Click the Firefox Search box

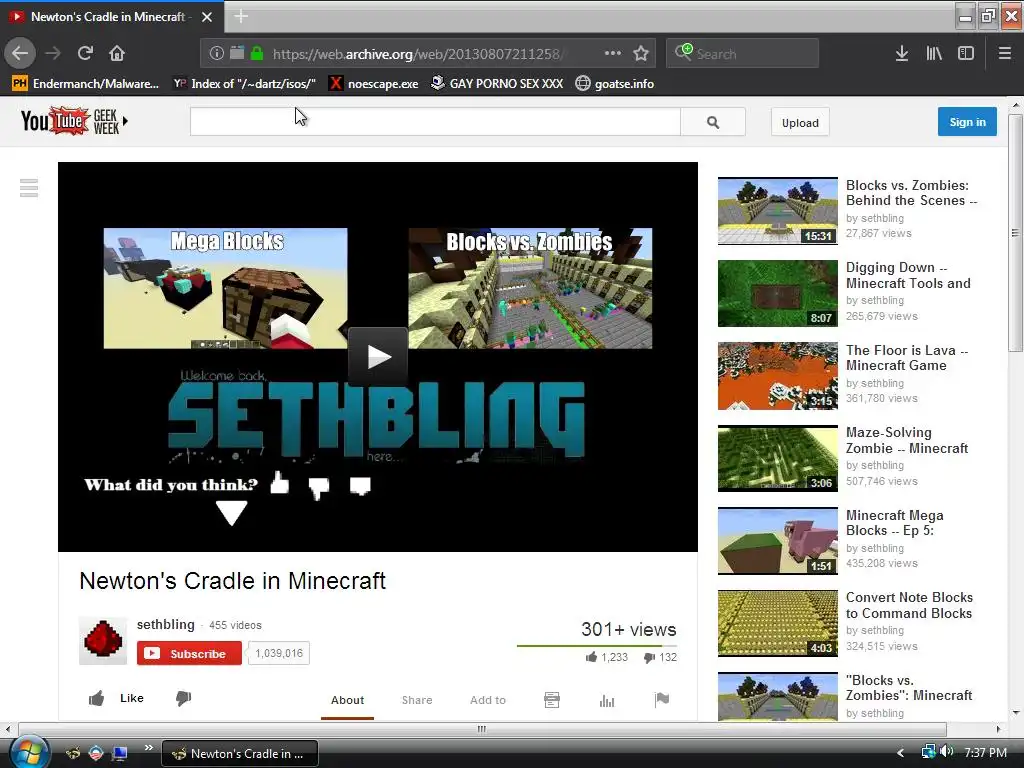tap(743, 53)
